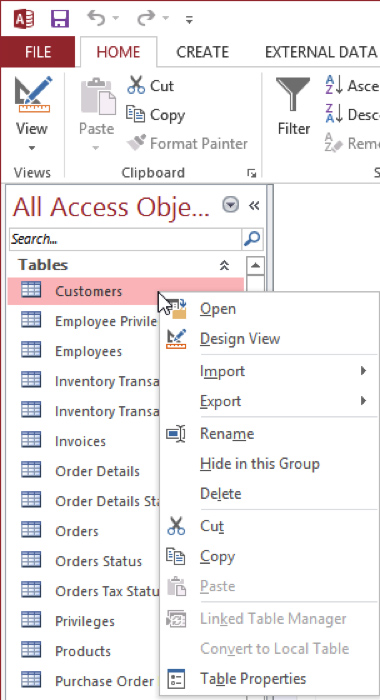Click the Access application icon

coord(24,19)
